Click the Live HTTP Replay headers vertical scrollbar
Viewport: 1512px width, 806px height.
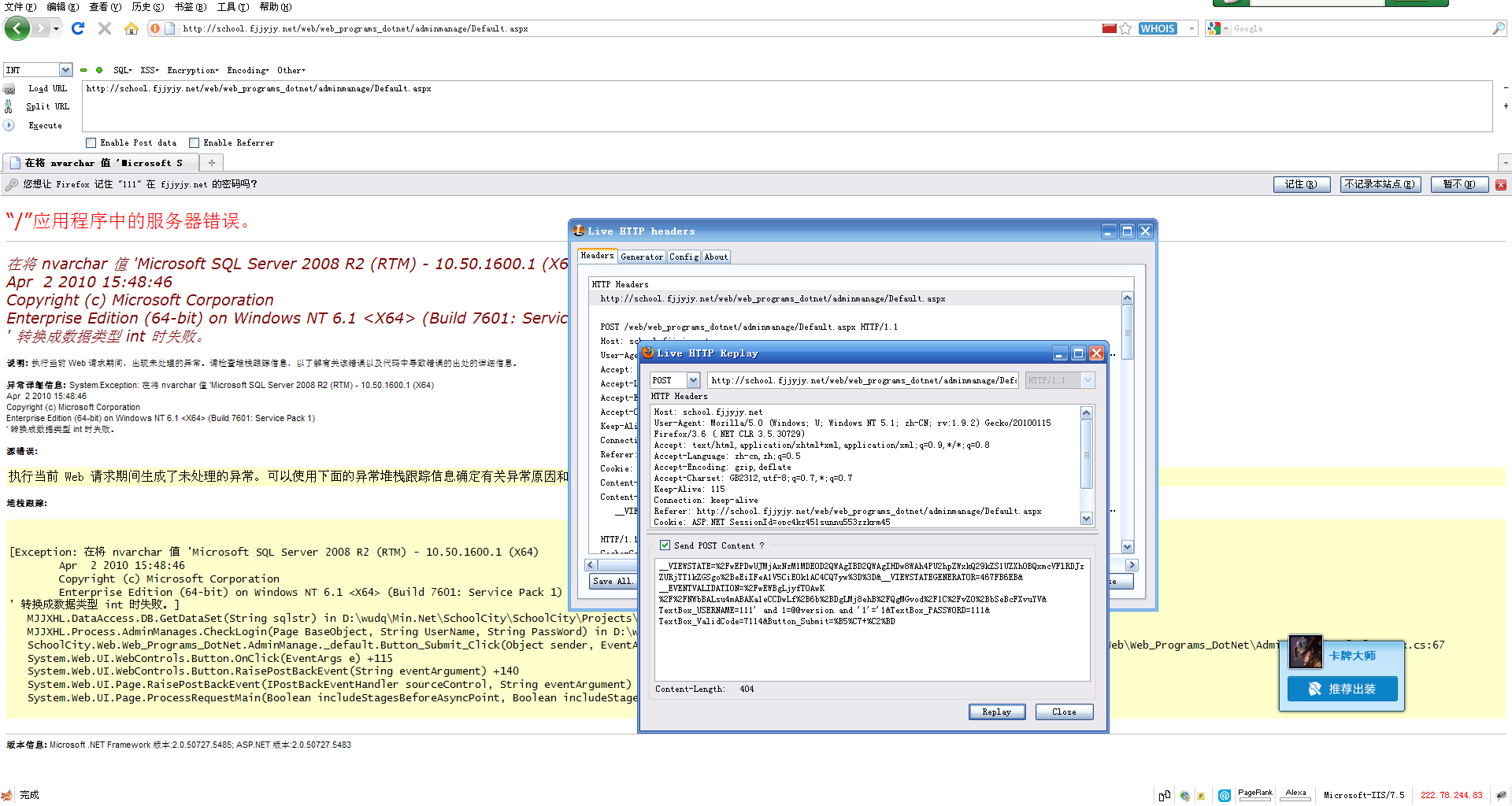click(1086, 466)
